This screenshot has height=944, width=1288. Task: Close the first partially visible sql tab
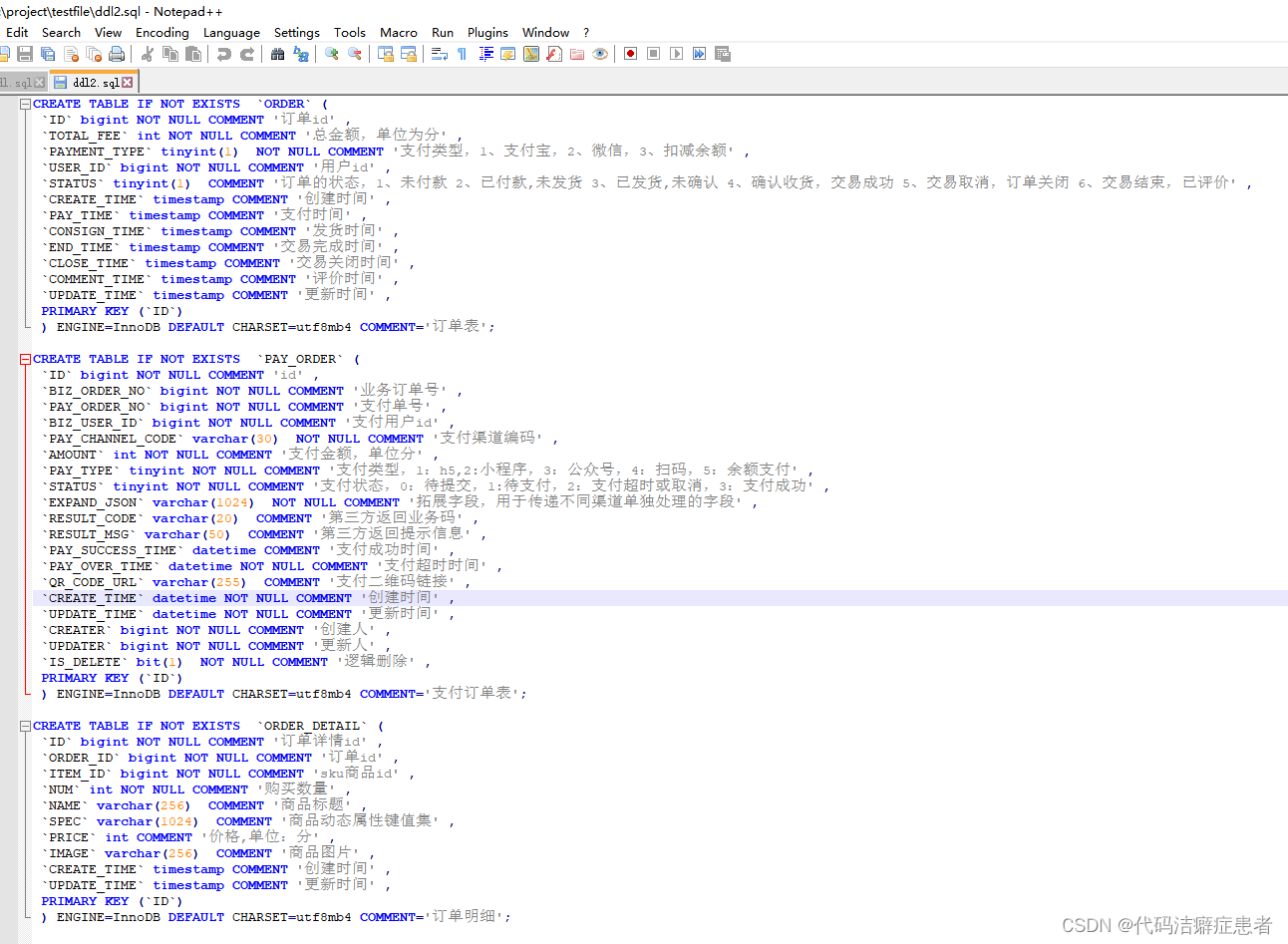pos(40,83)
